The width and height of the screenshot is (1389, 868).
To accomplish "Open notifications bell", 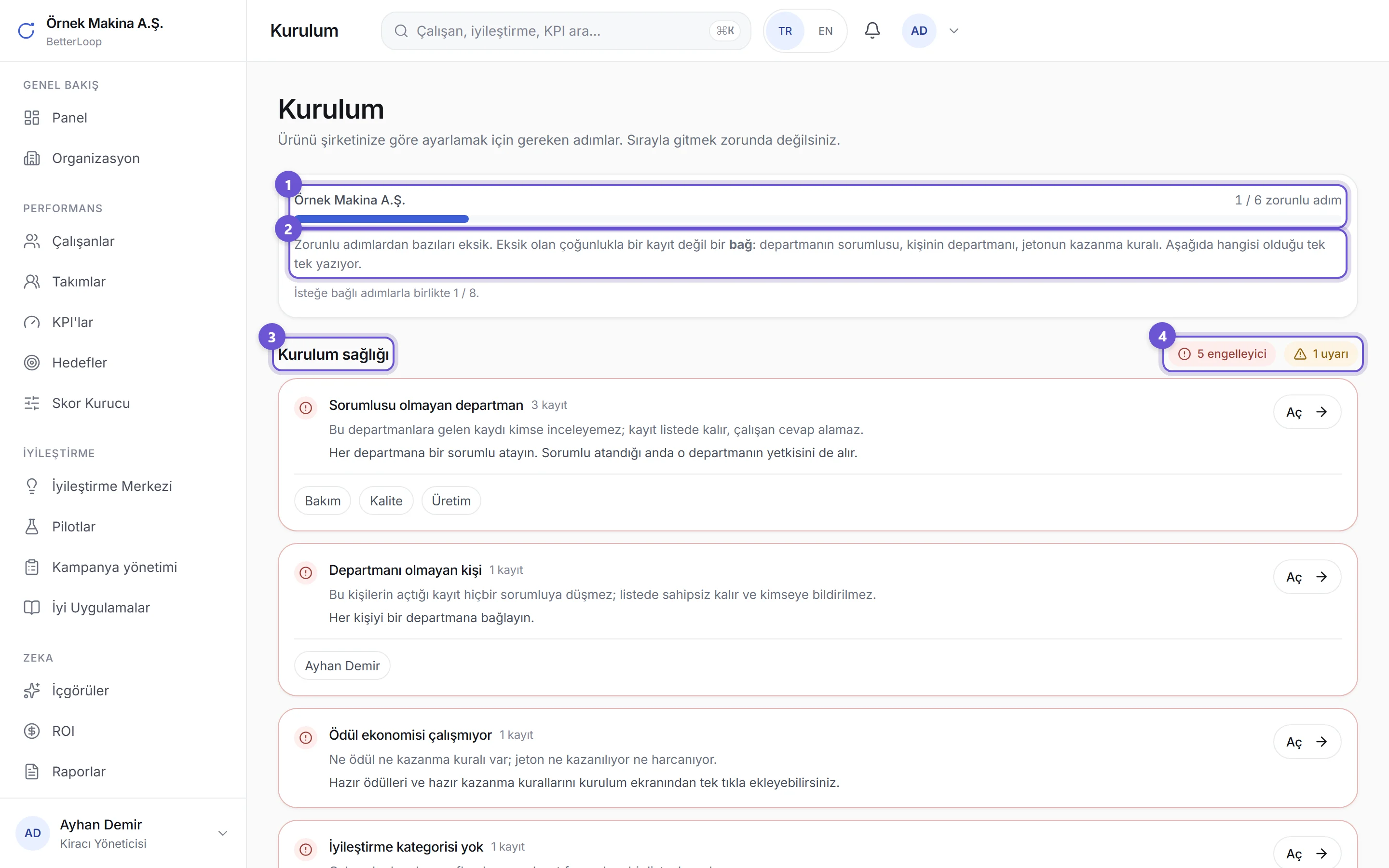I will pyautogui.click(x=872, y=30).
